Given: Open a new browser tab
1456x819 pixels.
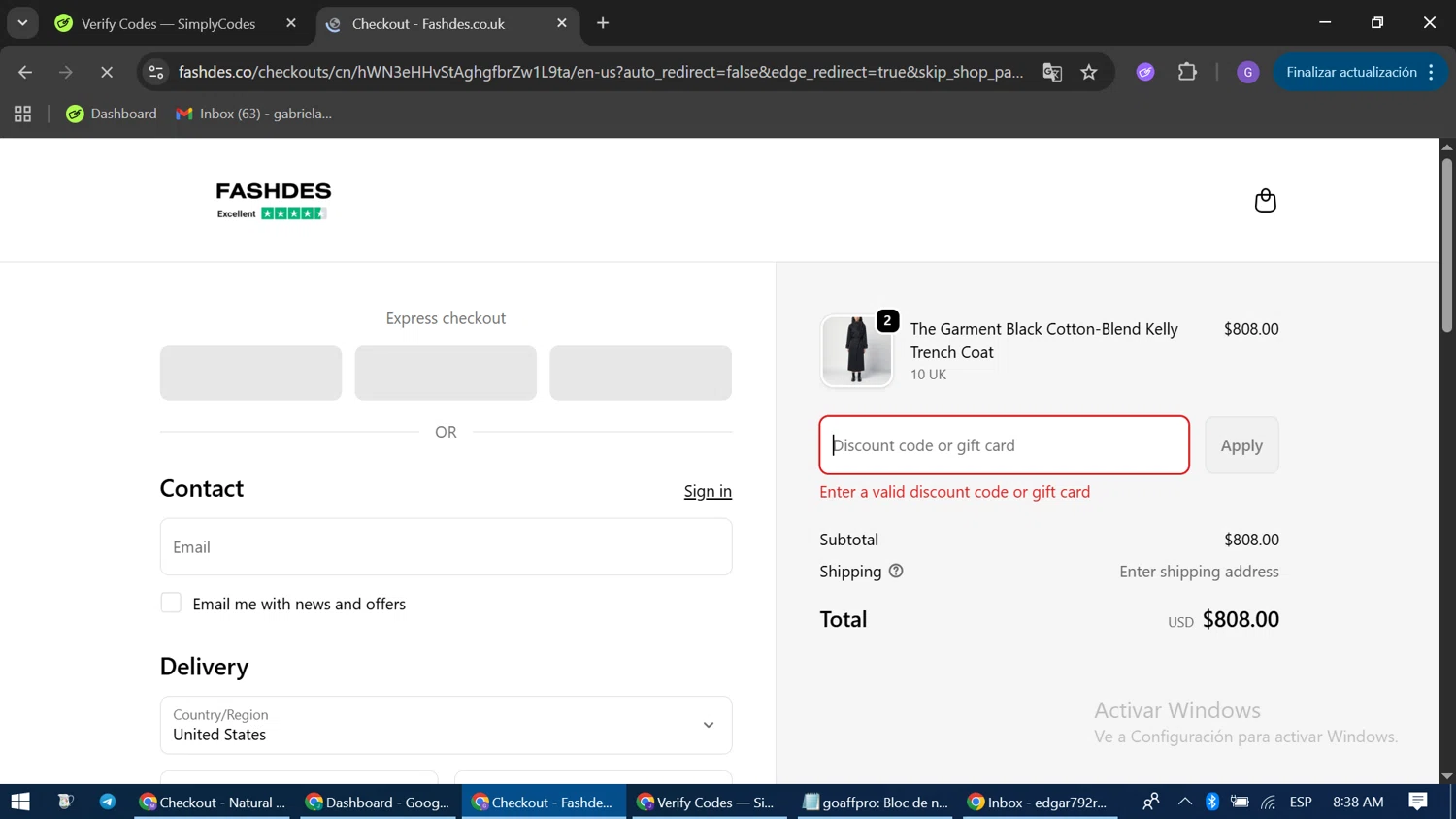Looking at the screenshot, I should pyautogui.click(x=603, y=23).
